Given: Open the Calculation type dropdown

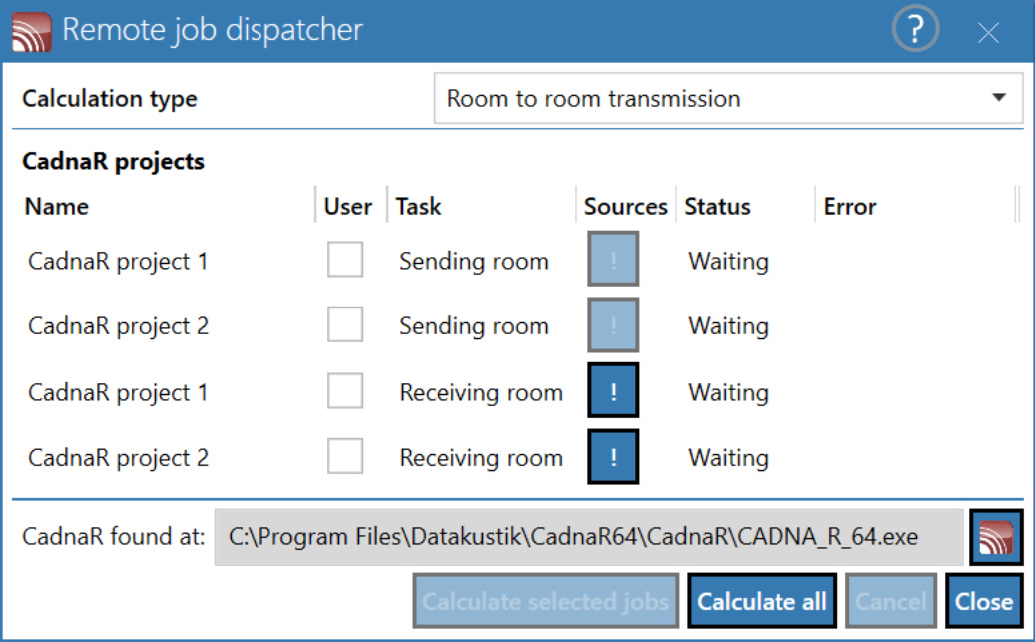Looking at the screenshot, I should coord(728,98).
